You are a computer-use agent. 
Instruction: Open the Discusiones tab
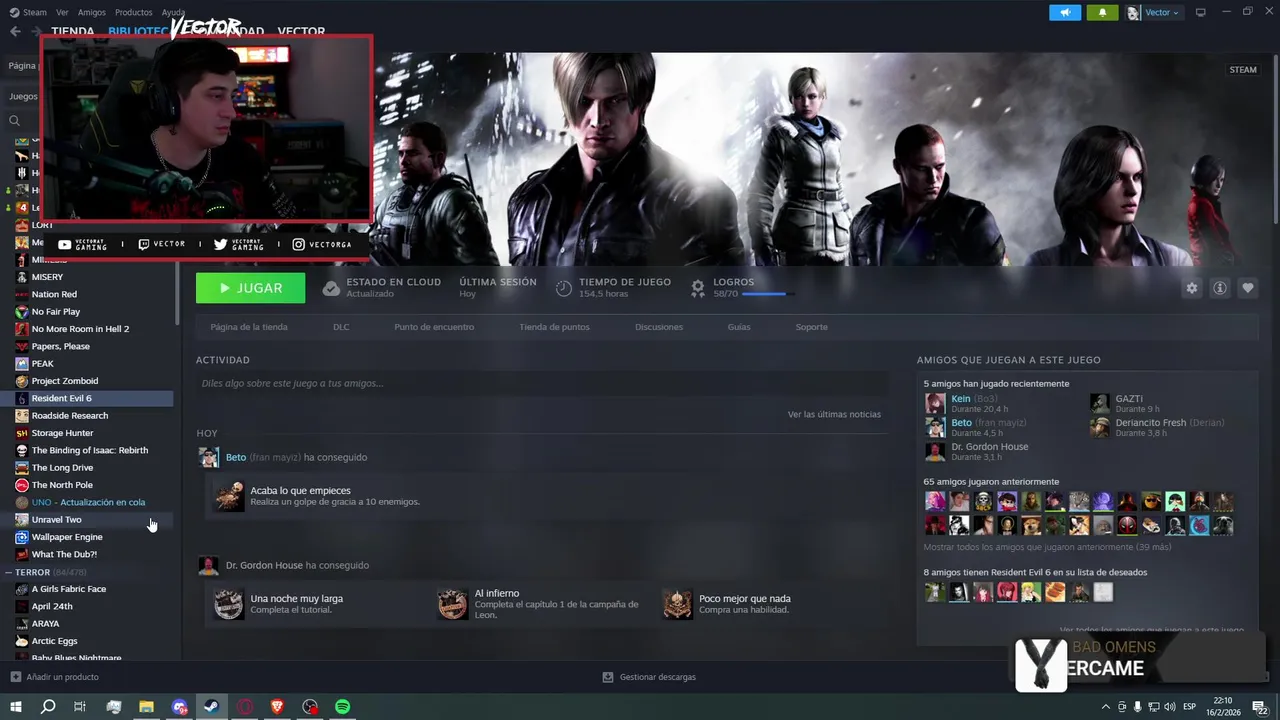(x=659, y=327)
